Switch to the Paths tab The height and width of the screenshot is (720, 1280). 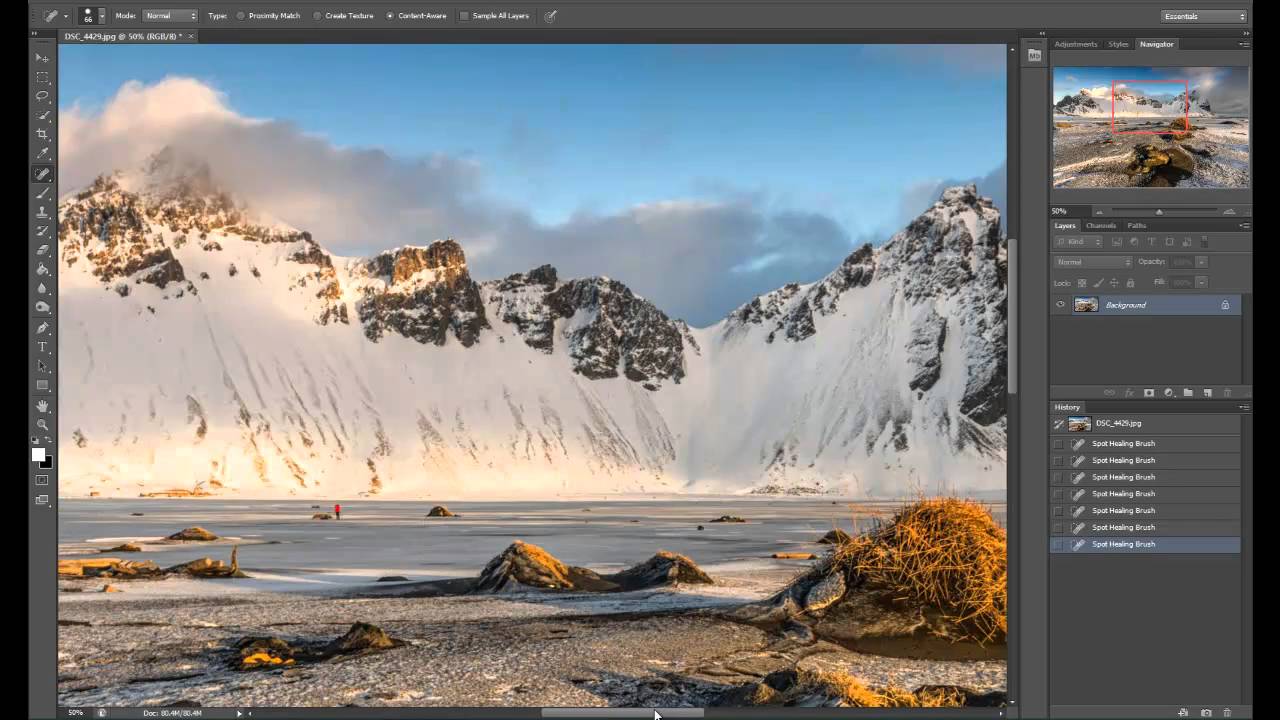(x=1137, y=225)
